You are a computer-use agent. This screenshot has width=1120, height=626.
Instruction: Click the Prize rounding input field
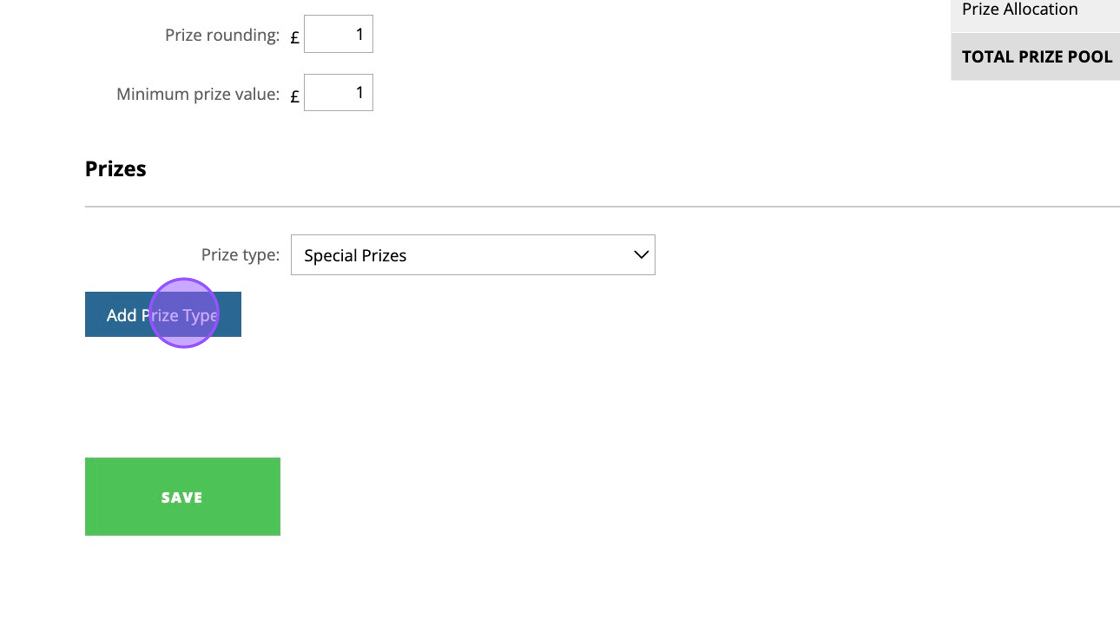pos(338,34)
